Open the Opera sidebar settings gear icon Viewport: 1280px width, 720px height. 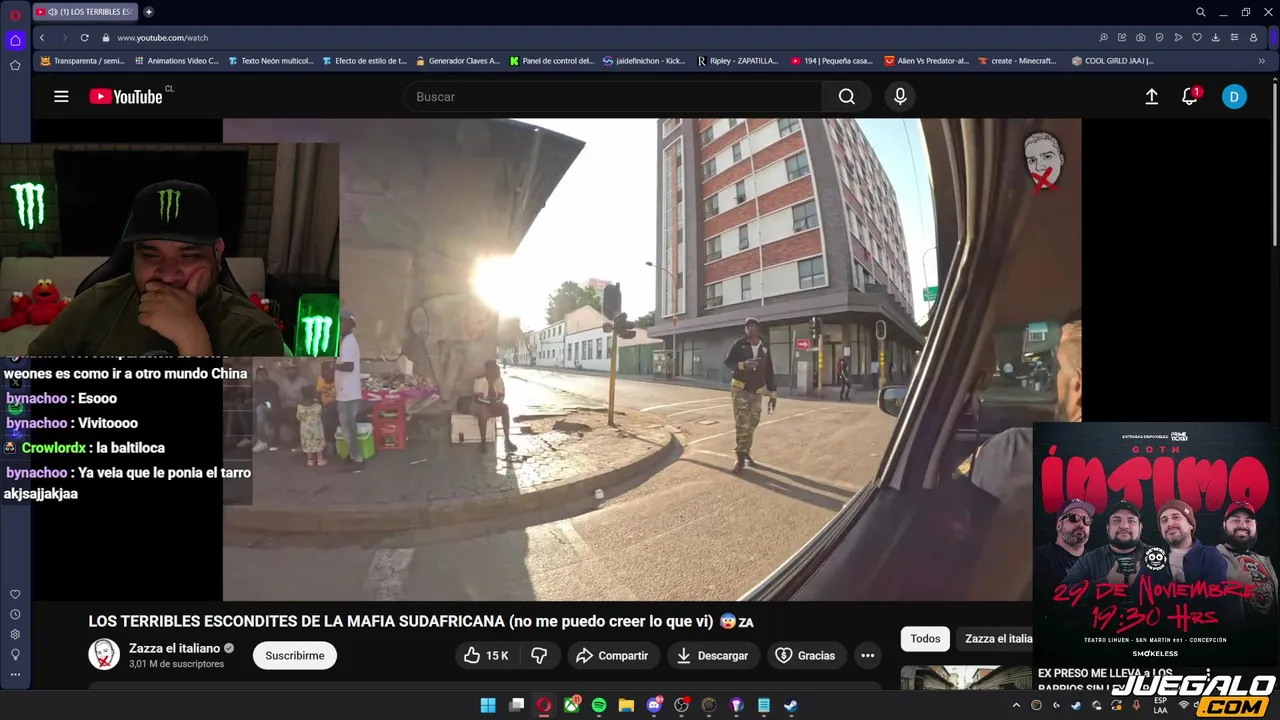[15, 634]
